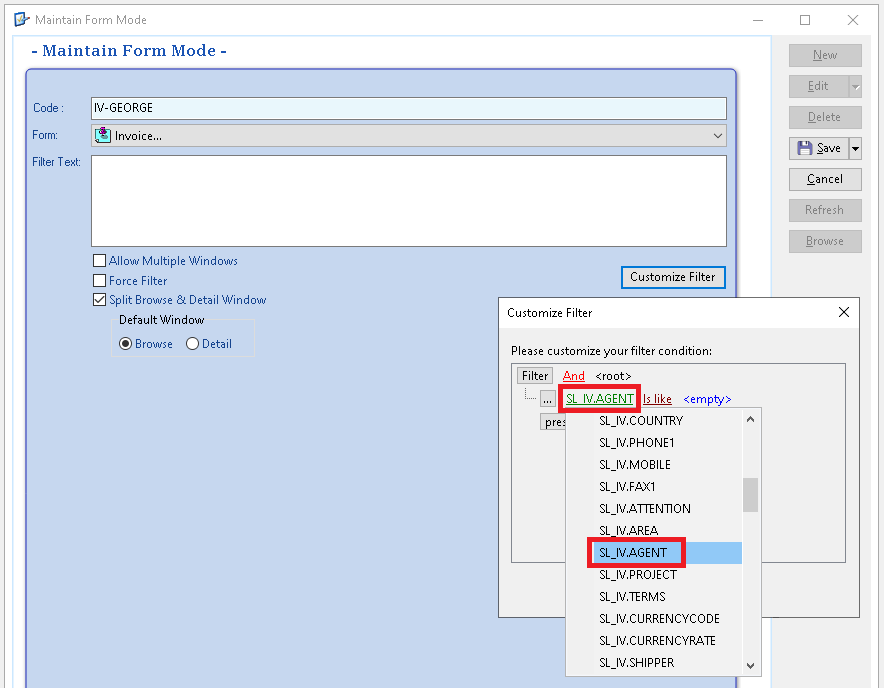
Task: Click the Maintain Form Mode title bar icon
Action: pos(21,19)
